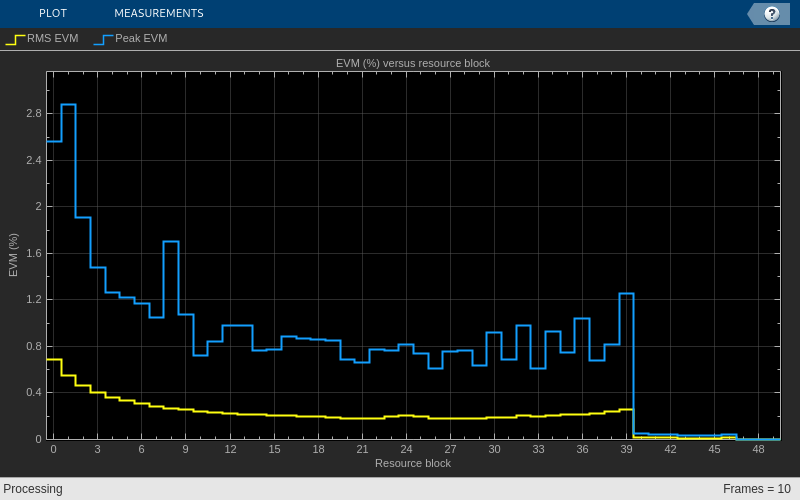Click the 48 x-axis tick label

pos(759,449)
